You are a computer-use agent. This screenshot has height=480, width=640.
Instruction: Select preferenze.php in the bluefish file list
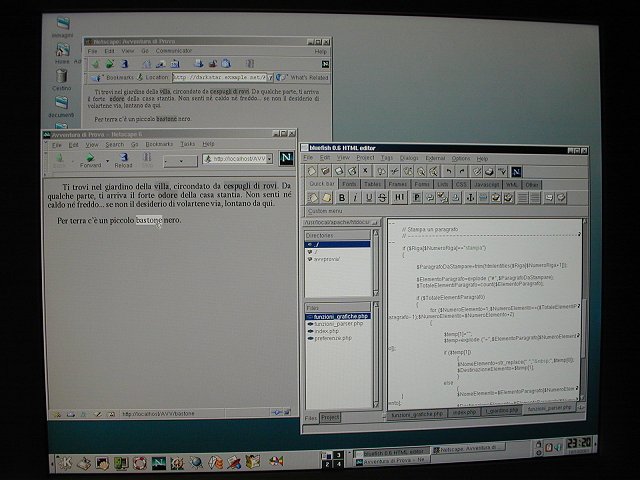(329, 338)
